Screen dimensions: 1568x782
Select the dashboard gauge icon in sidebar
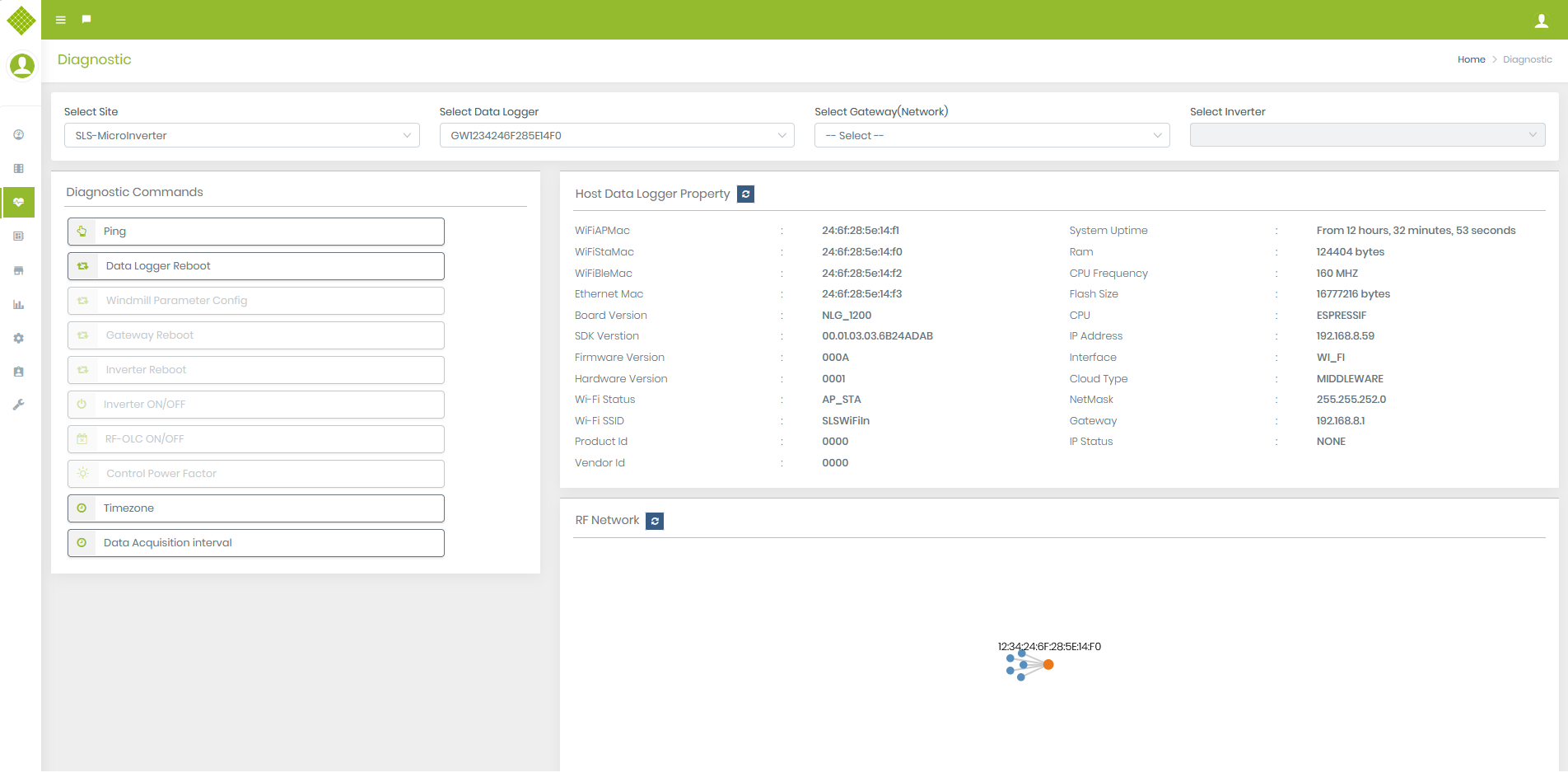(18, 133)
